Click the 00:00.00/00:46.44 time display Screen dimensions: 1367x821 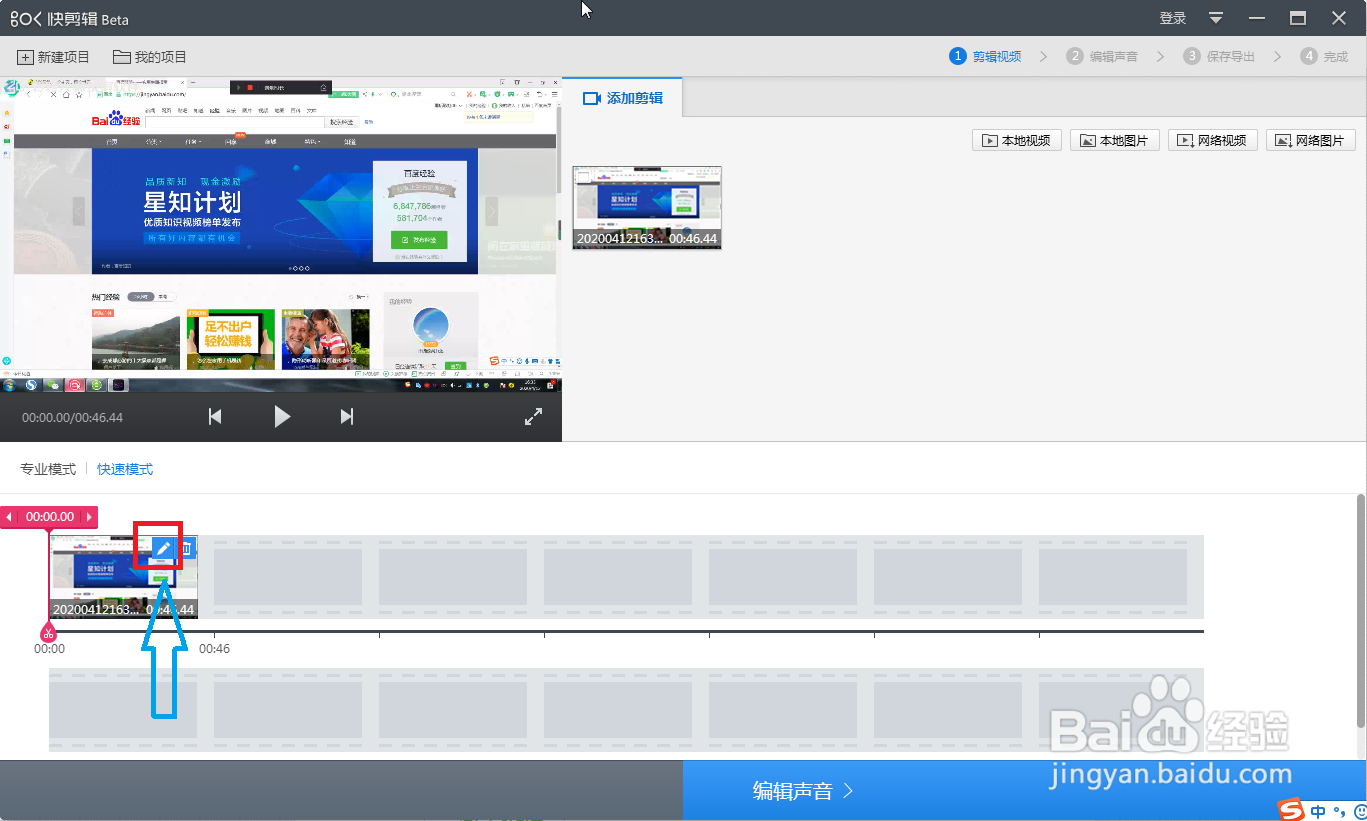point(72,417)
